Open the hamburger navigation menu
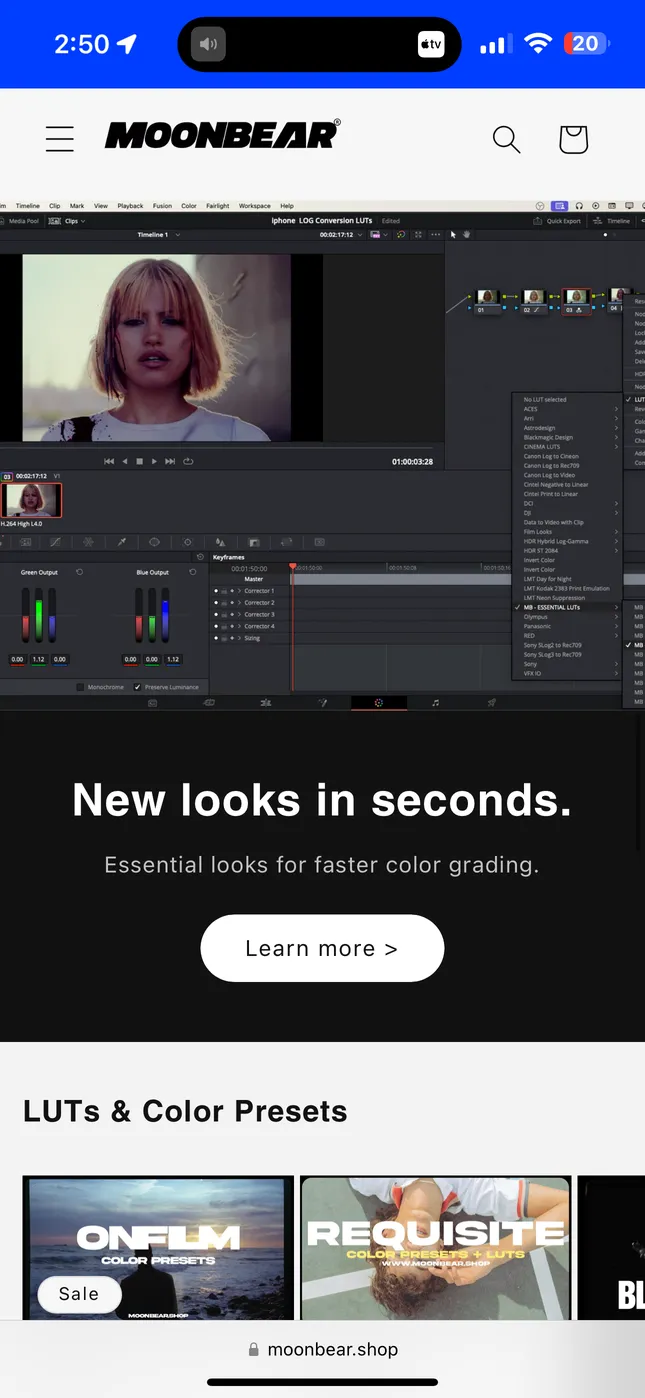645x1398 pixels. (60, 139)
